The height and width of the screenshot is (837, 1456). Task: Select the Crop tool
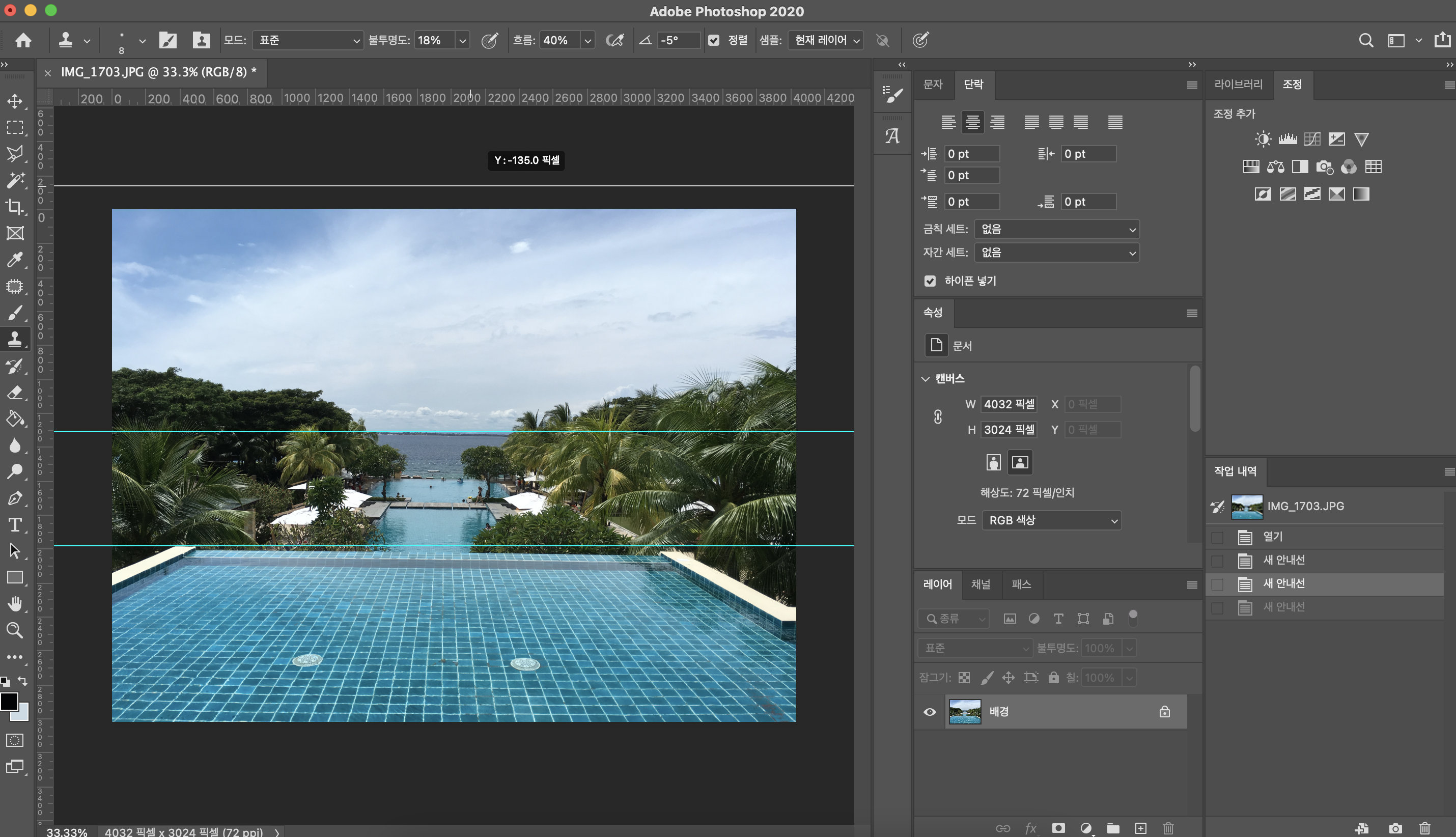(x=15, y=206)
